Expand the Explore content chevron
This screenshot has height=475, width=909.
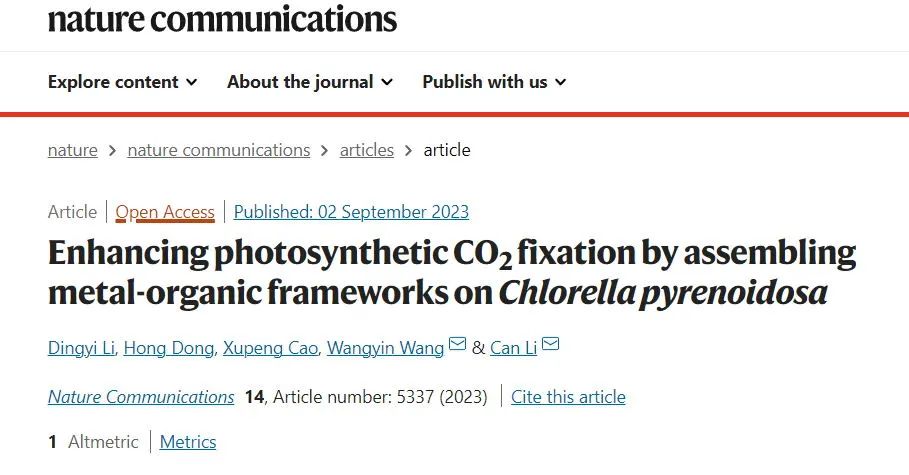point(191,82)
